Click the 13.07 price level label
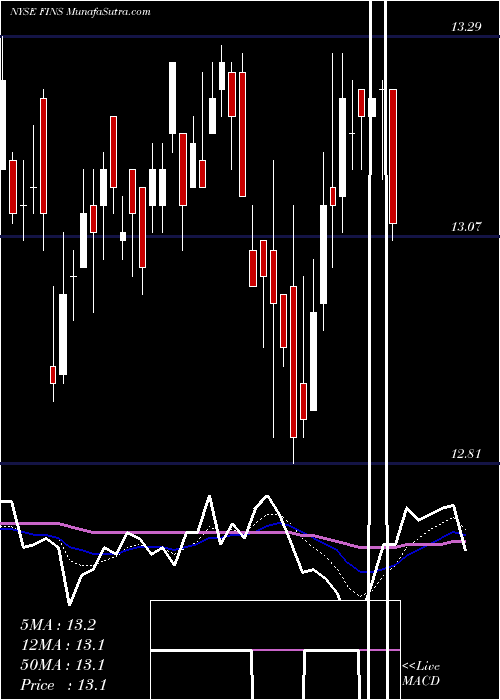This screenshot has height=700, width=500. coord(466,227)
